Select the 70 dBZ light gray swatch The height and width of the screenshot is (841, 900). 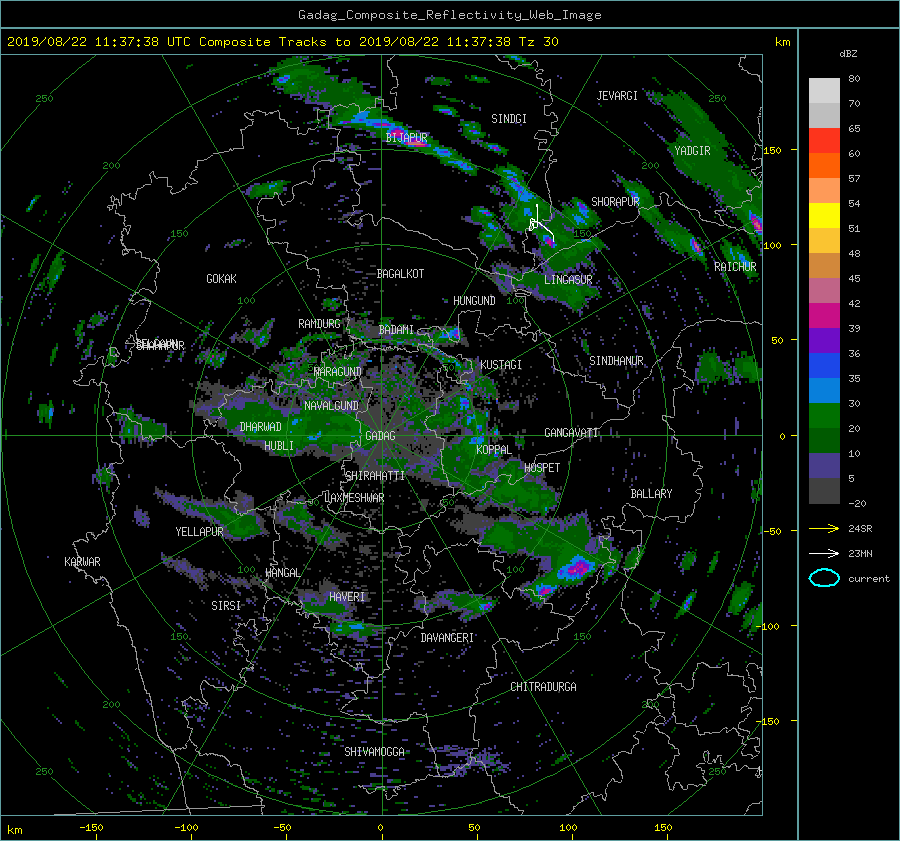click(824, 91)
